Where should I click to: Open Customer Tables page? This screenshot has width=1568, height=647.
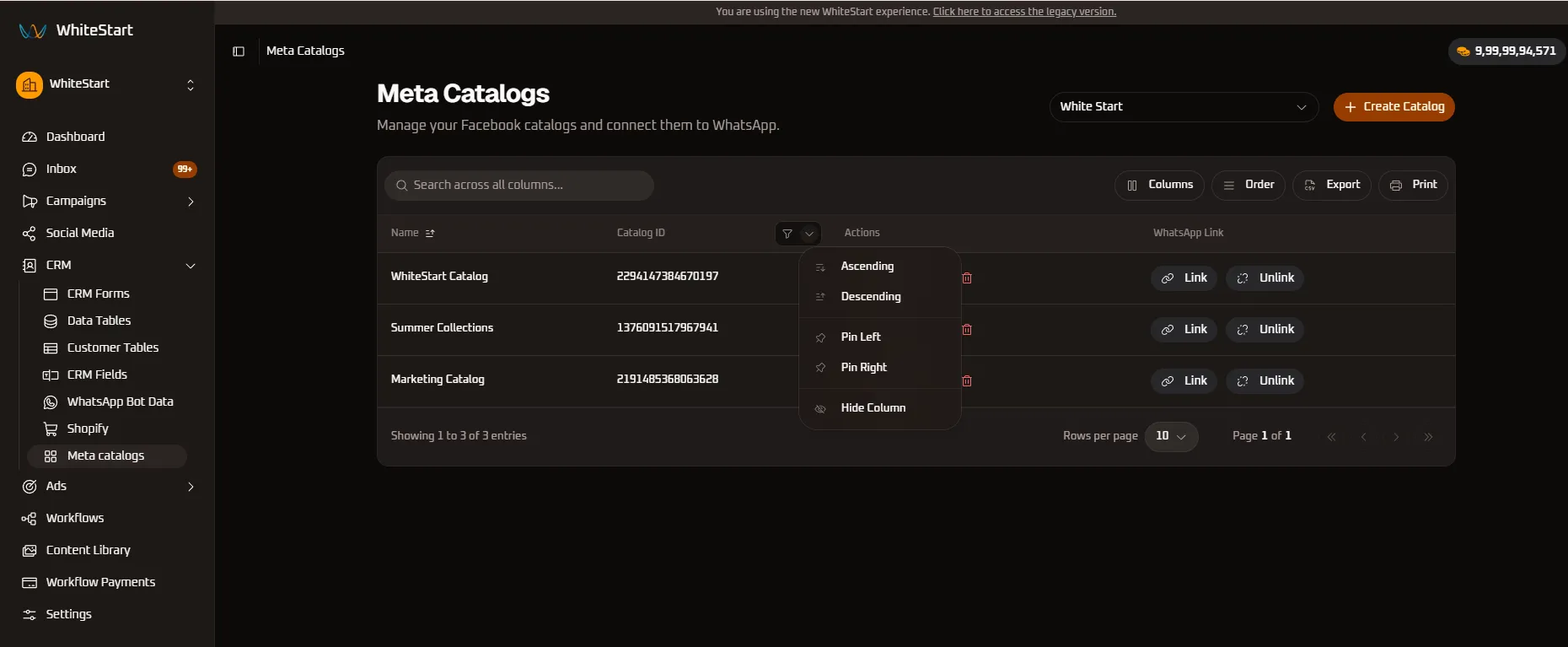tap(112, 348)
